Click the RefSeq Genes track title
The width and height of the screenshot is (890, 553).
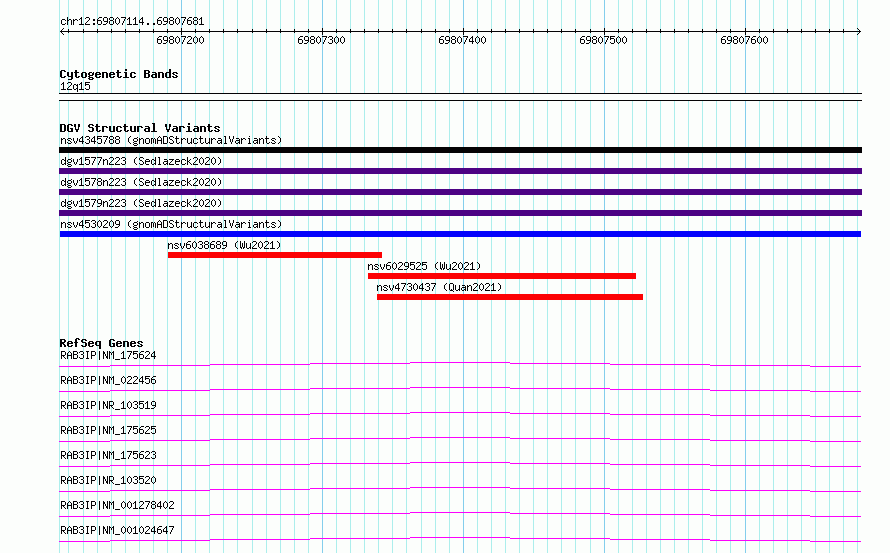[101, 343]
